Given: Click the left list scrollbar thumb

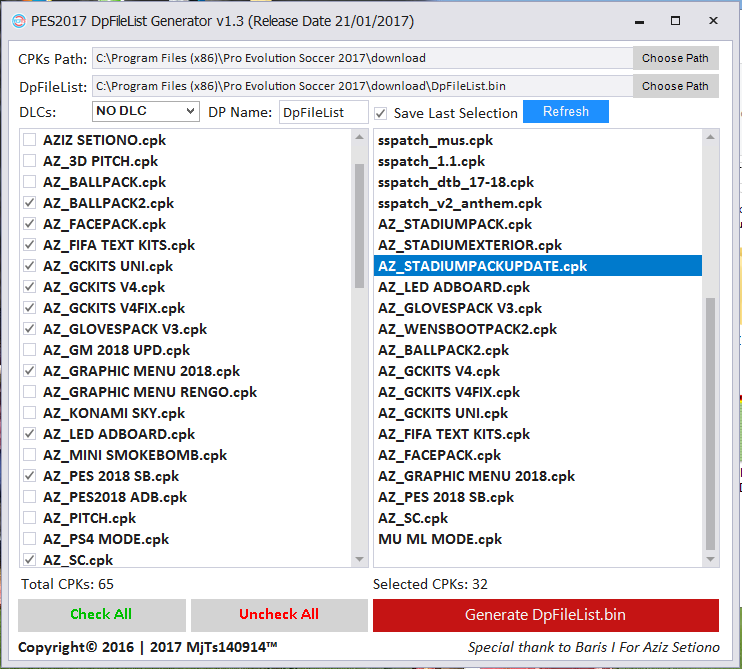Looking at the screenshot, I should click(360, 226).
